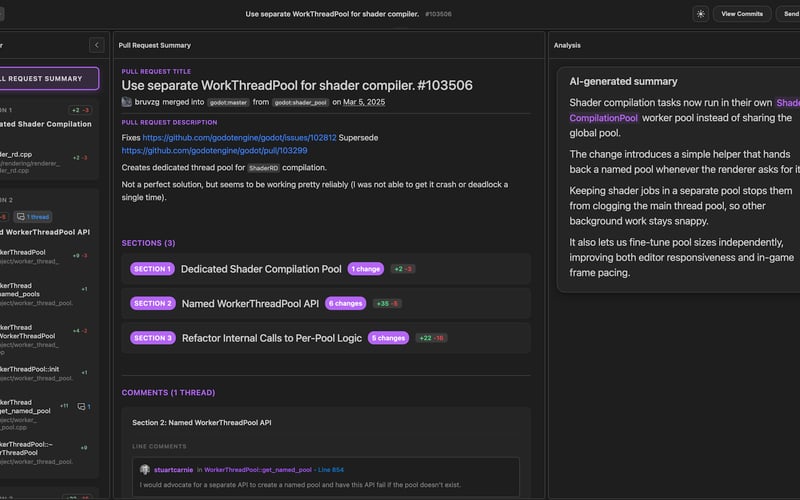This screenshot has height=500, width=800.
Task: Toggle the light/dark theme sun icon
Action: pyautogui.click(x=701, y=14)
